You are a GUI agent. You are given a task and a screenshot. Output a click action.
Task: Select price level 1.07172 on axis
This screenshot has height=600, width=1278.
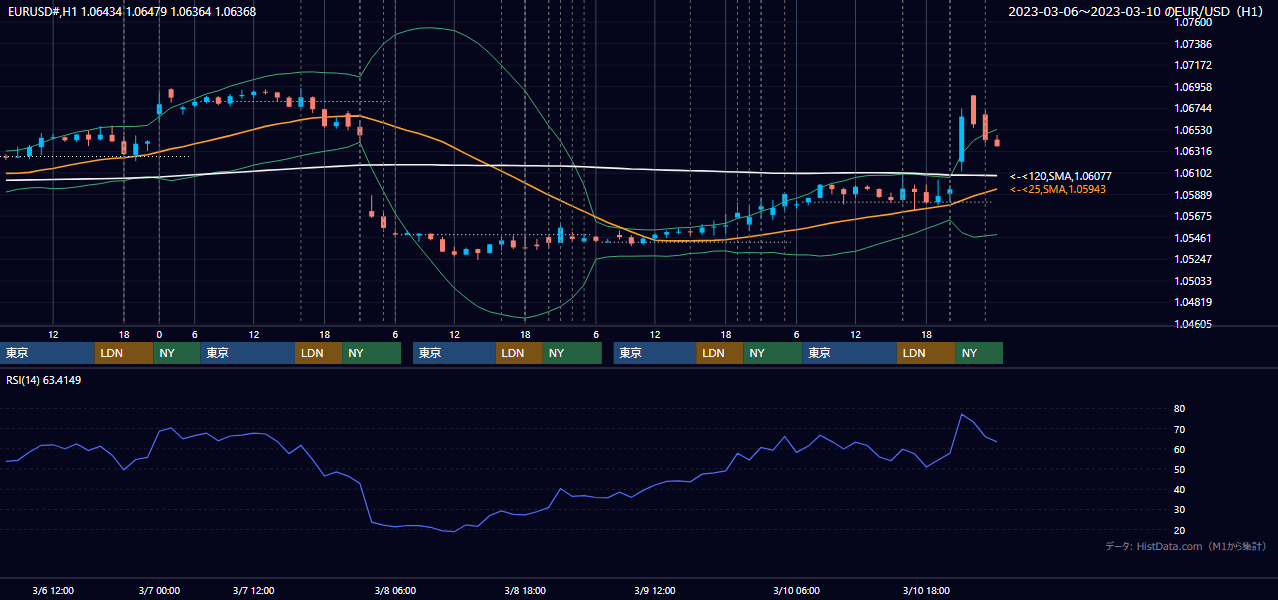coord(1192,66)
